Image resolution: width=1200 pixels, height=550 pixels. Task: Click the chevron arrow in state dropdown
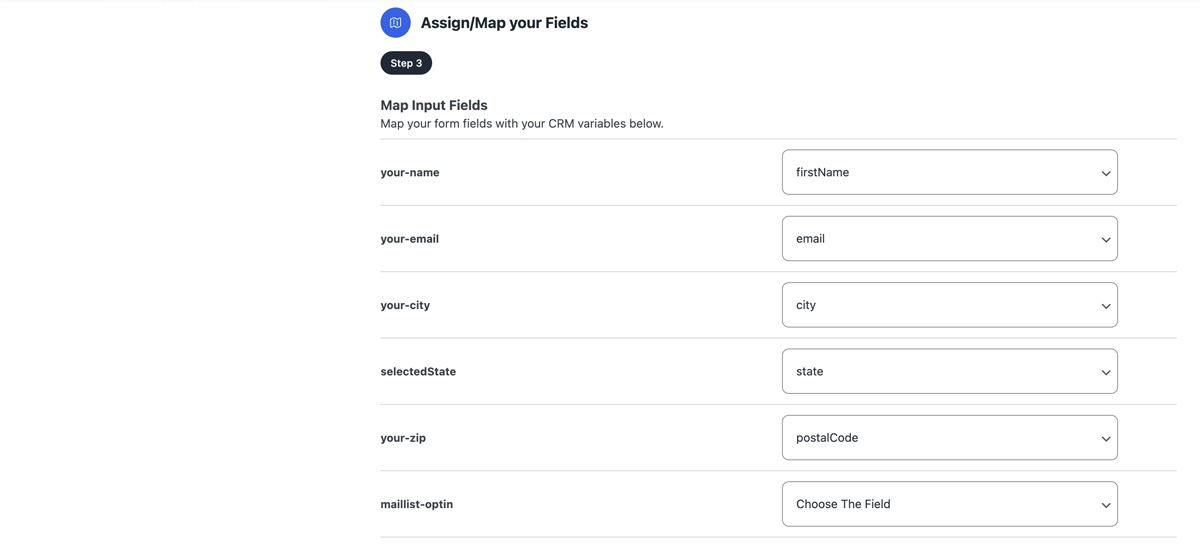point(1105,372)
